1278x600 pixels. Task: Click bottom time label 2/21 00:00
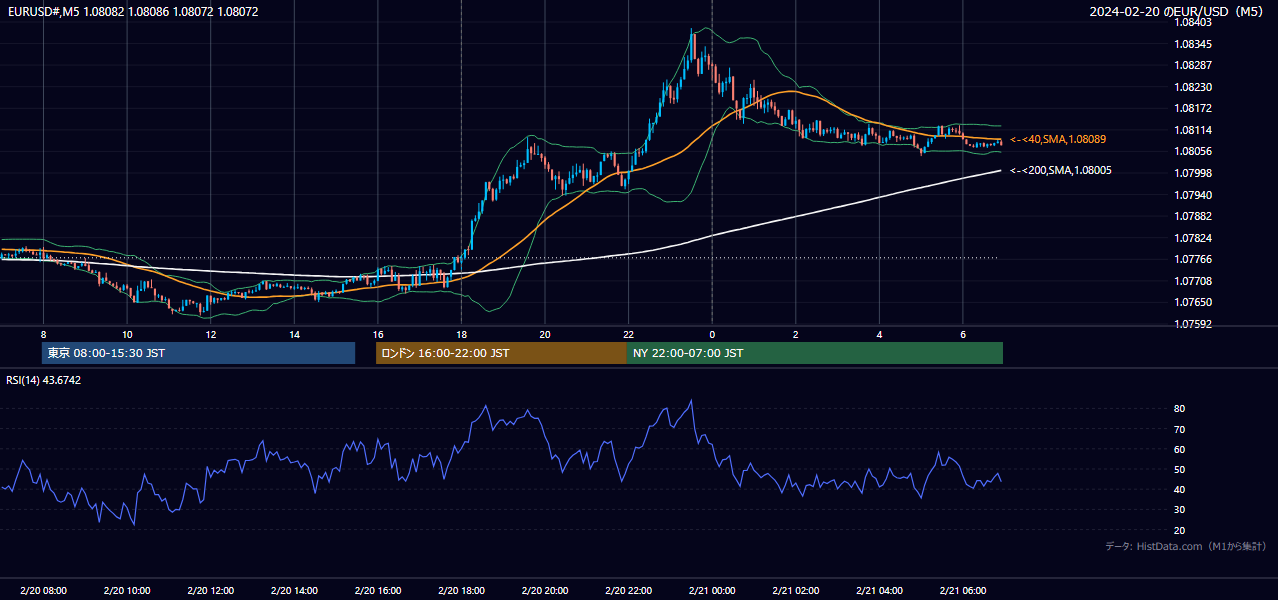coord(712,591)
